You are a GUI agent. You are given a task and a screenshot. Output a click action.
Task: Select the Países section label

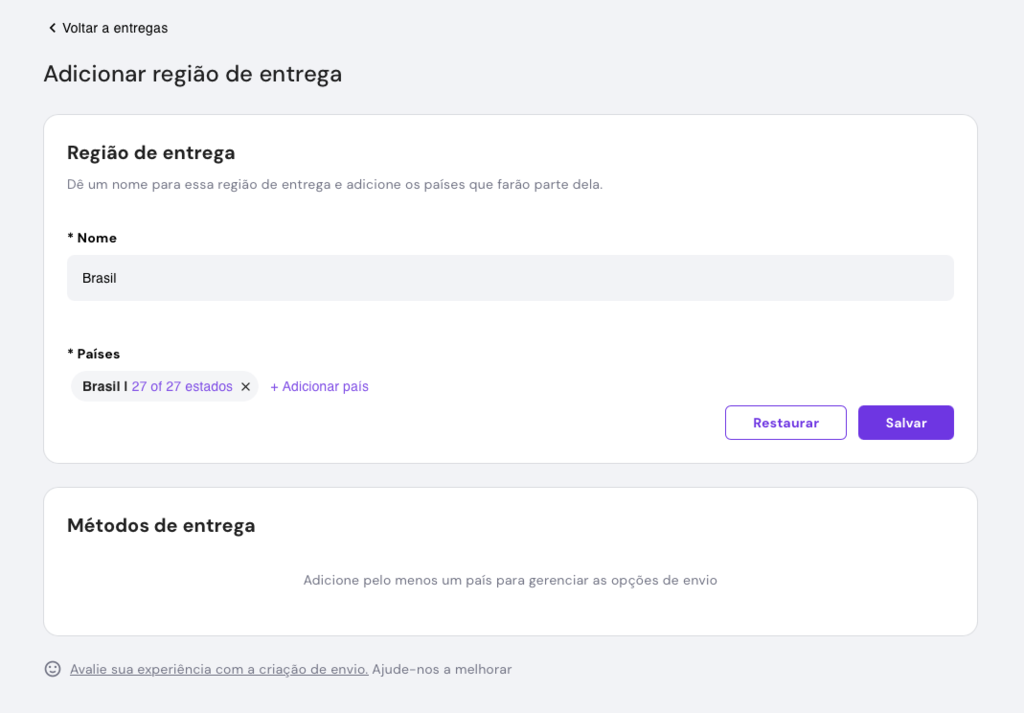tap(93, 353)
